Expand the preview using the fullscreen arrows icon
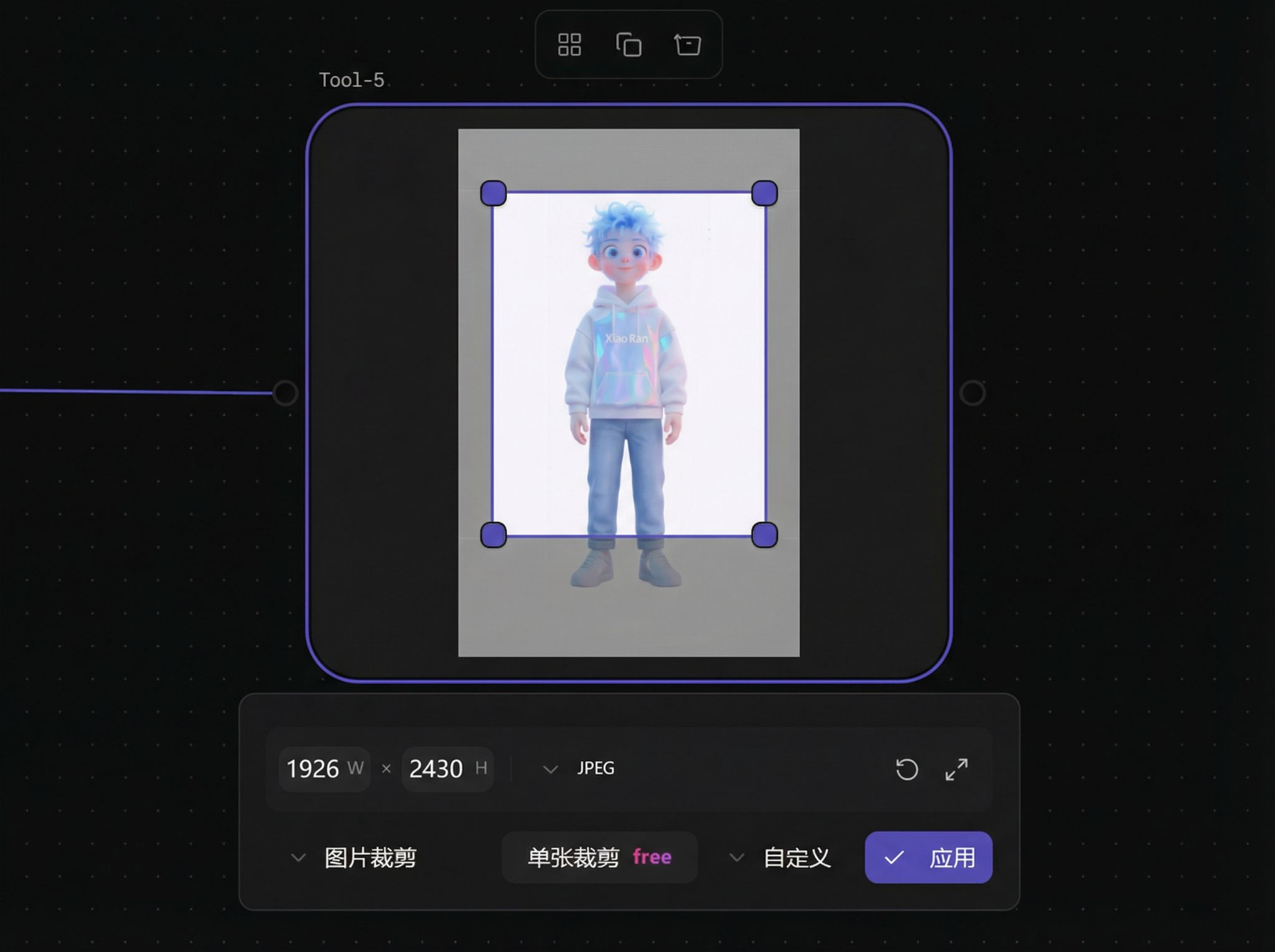The image size is (1275, 952). [957, 770]
